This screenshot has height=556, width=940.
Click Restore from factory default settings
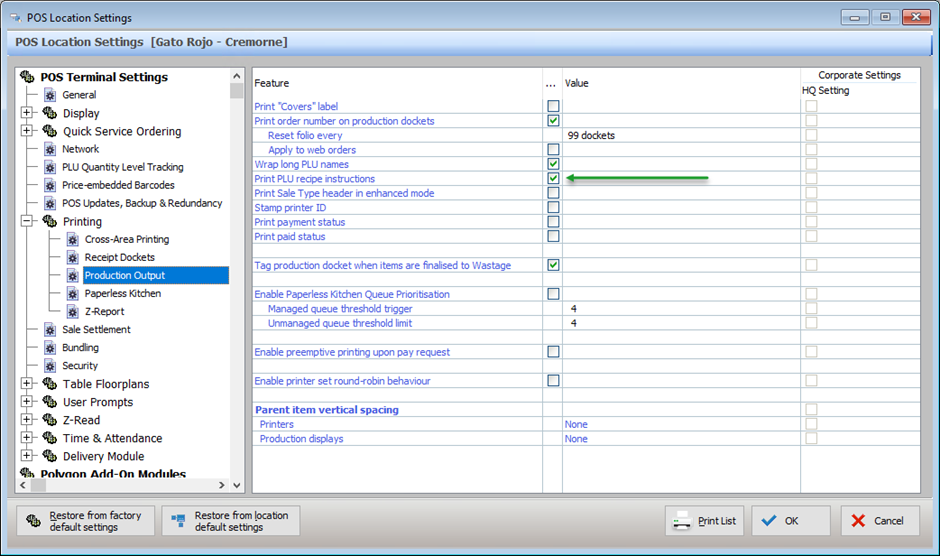[85, 521]
